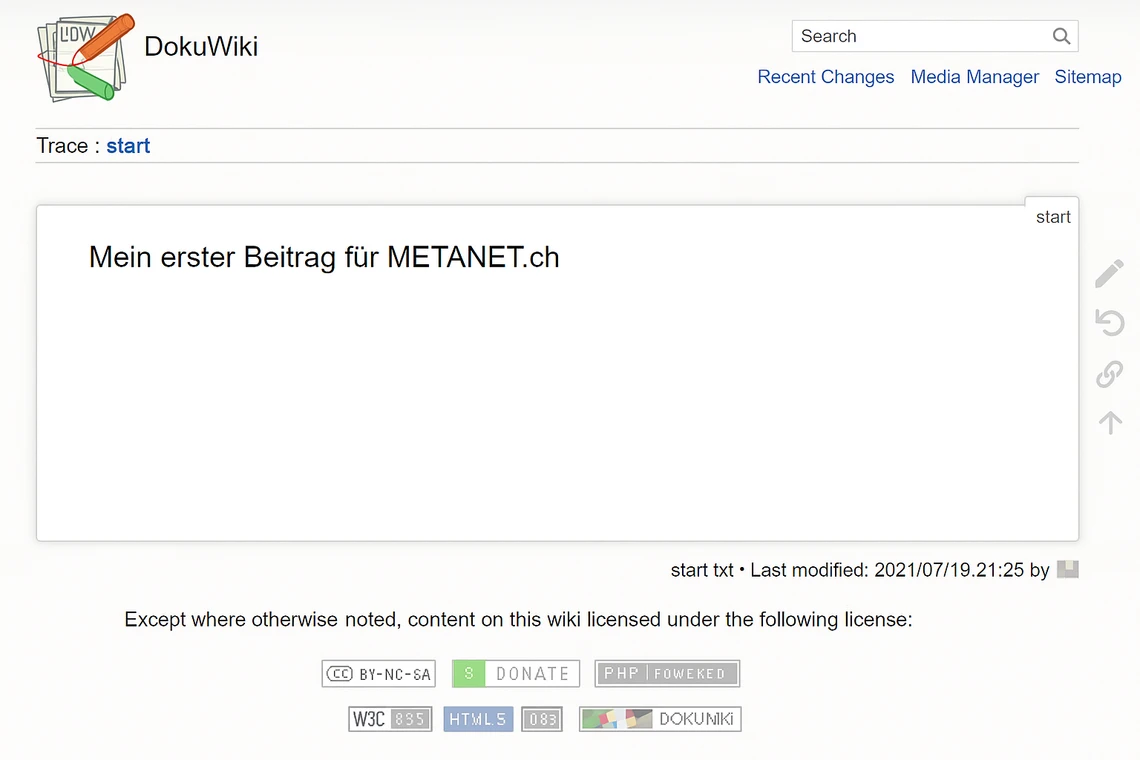Jump to top with the up arrow icon

pyautogui.click(x=1110, y=422)
